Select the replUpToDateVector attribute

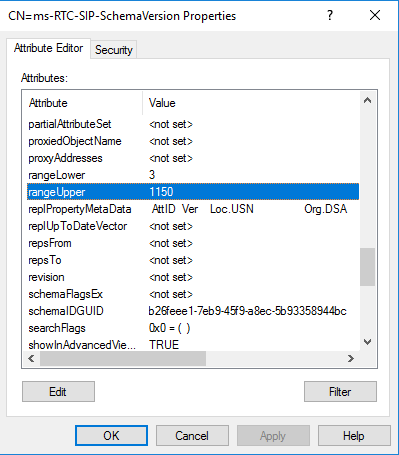pos(193,226)
